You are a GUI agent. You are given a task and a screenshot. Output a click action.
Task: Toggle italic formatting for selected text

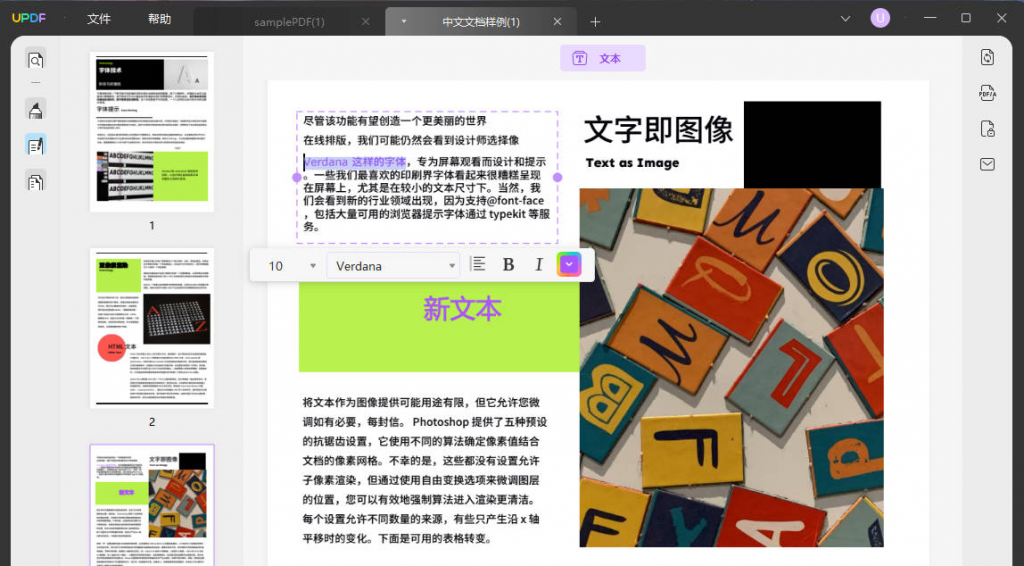click(x=539, y=265)
